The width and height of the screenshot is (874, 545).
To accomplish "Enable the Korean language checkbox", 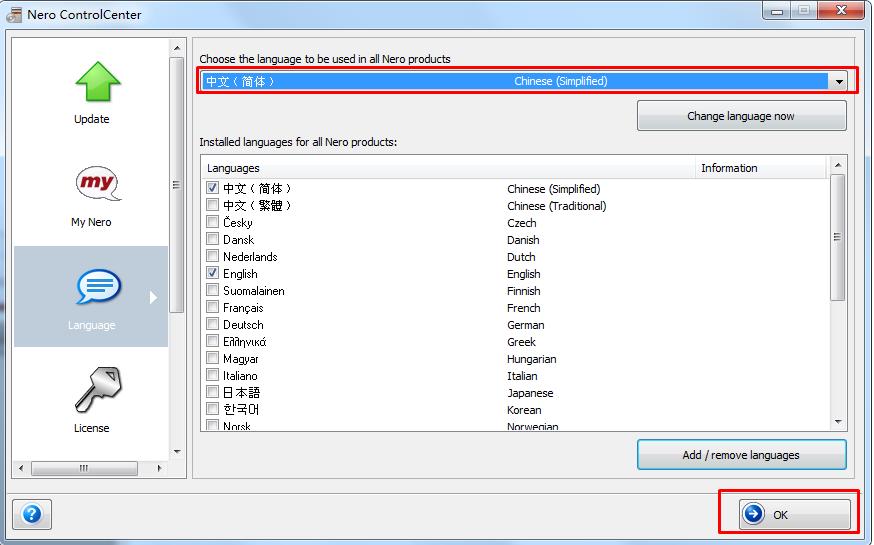I will pos(212,408).
